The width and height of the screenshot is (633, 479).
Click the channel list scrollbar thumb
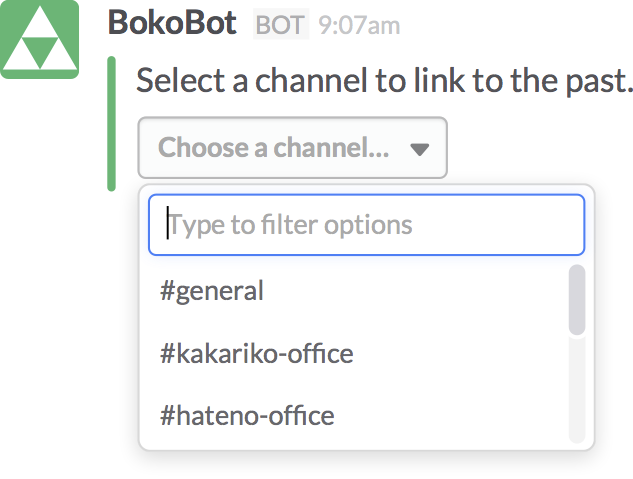pos(577,299)
